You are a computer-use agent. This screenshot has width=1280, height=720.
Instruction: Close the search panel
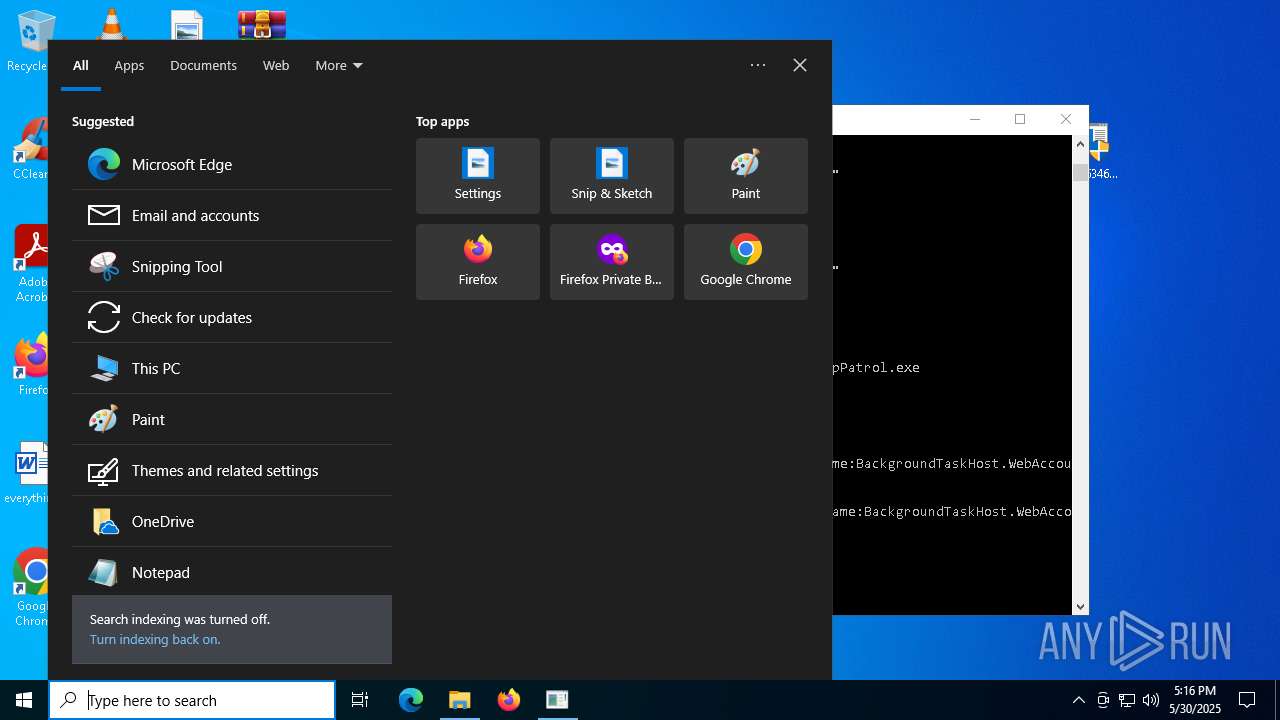pos(800,65)
